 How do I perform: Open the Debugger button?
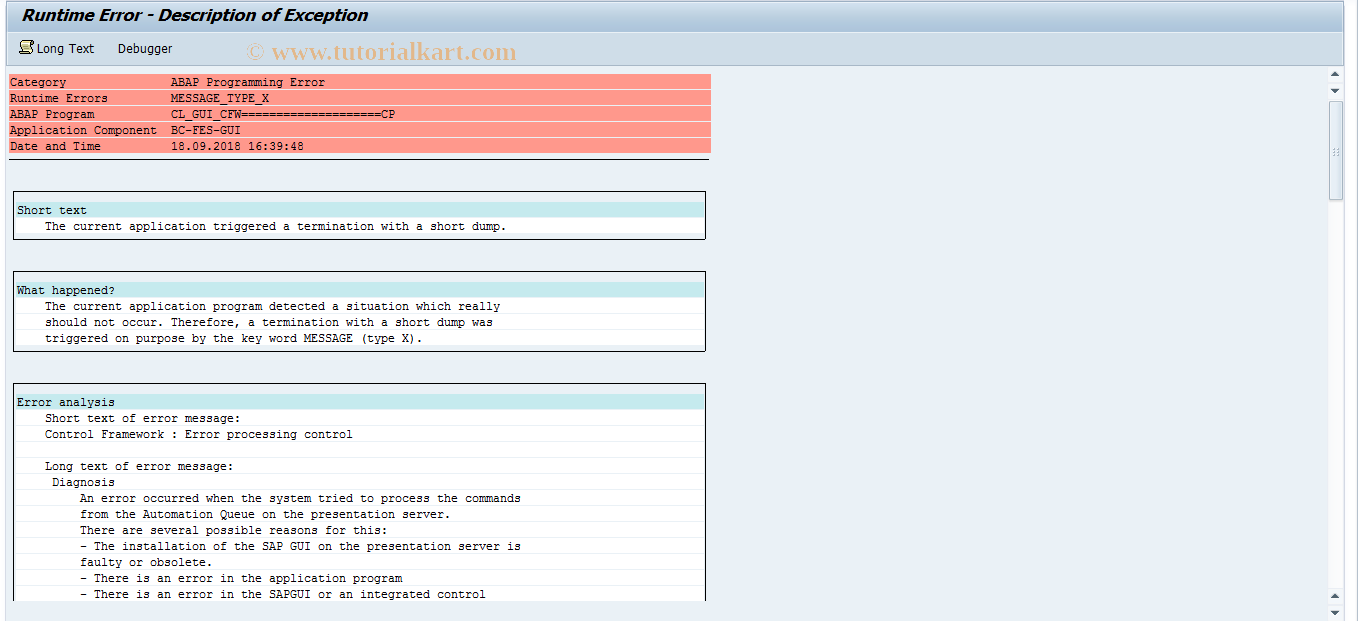click(x=145, y=48)
